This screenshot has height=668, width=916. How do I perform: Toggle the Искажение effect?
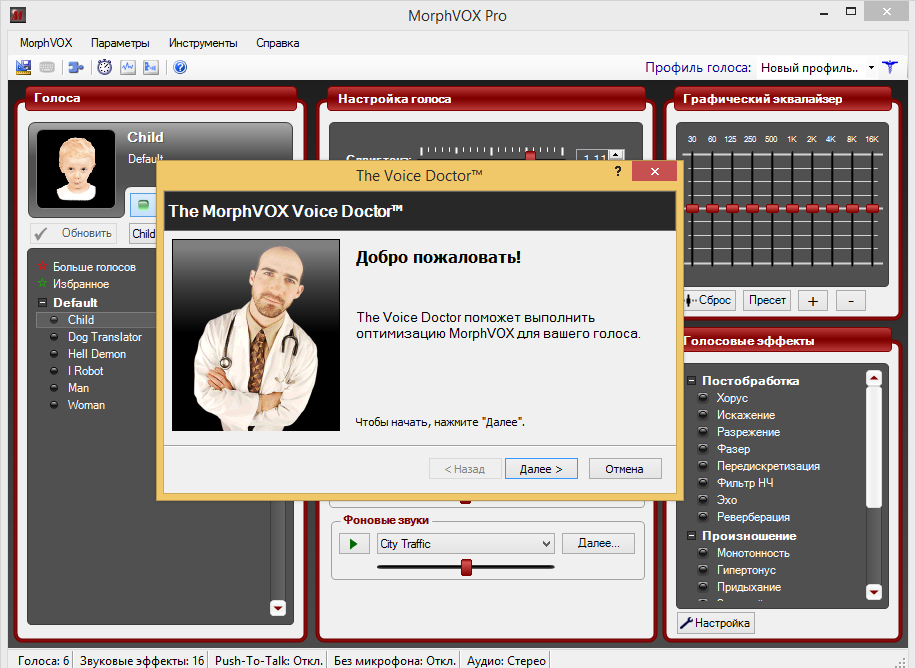pos(703,415)
